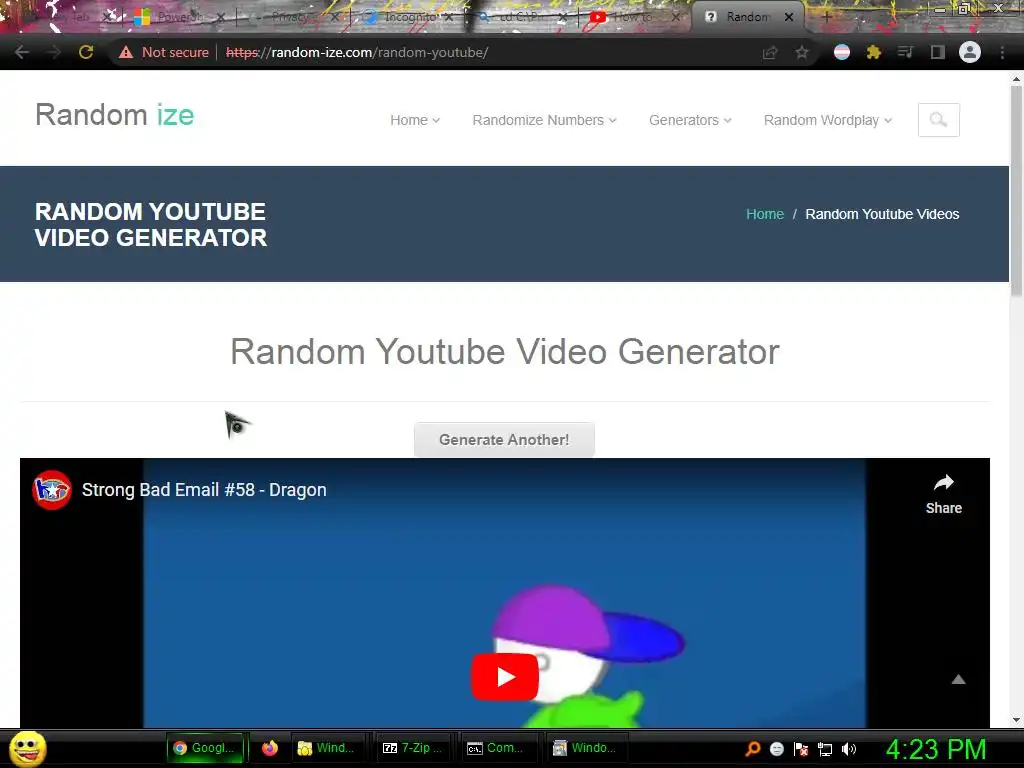1024x768 pixels.
Task: Open a new tab with plus button
Action: point(827,17)
